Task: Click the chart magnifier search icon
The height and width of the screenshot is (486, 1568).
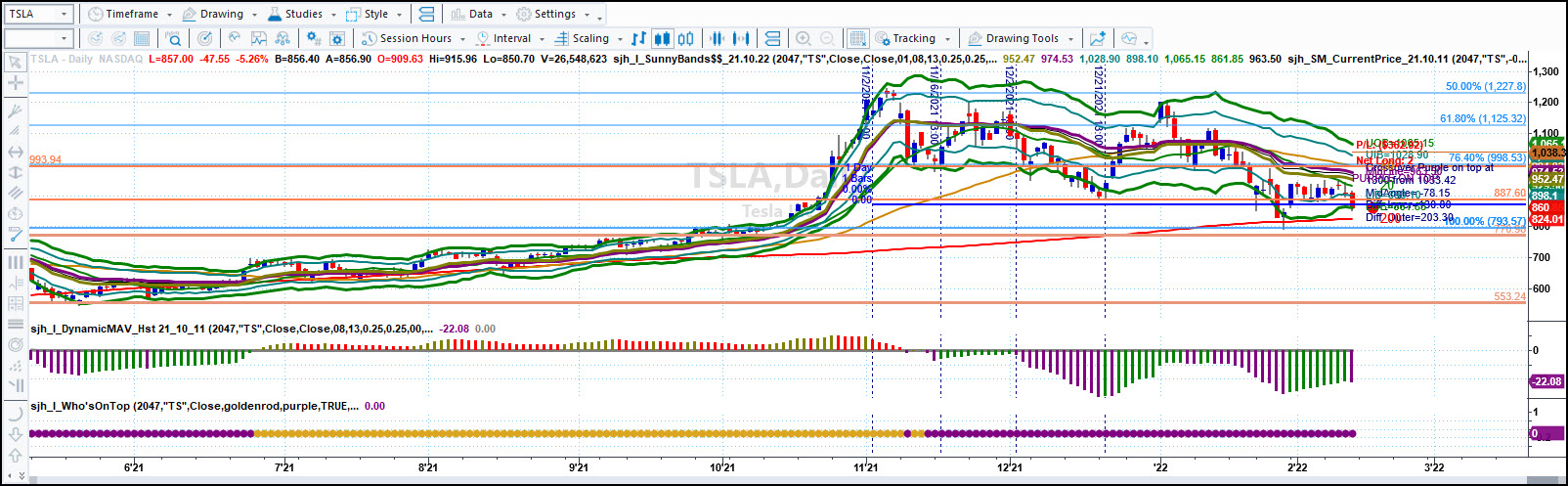Action: coord(173,38)
